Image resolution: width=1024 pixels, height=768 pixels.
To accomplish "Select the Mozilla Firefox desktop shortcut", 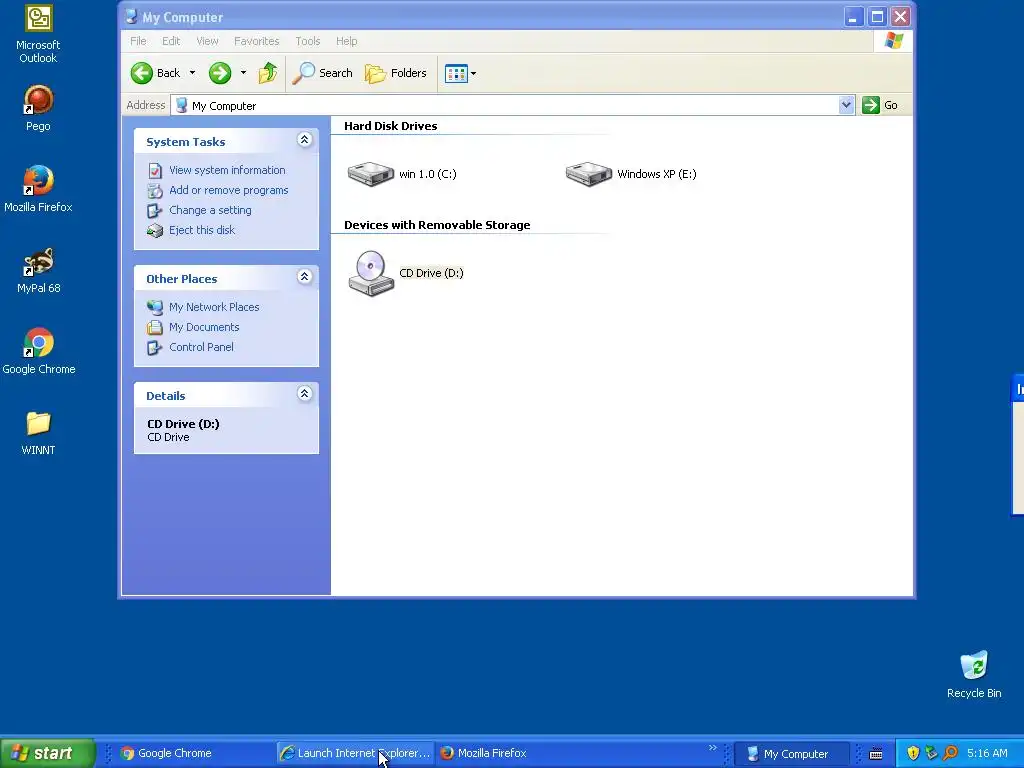I will tap(38, 189).
